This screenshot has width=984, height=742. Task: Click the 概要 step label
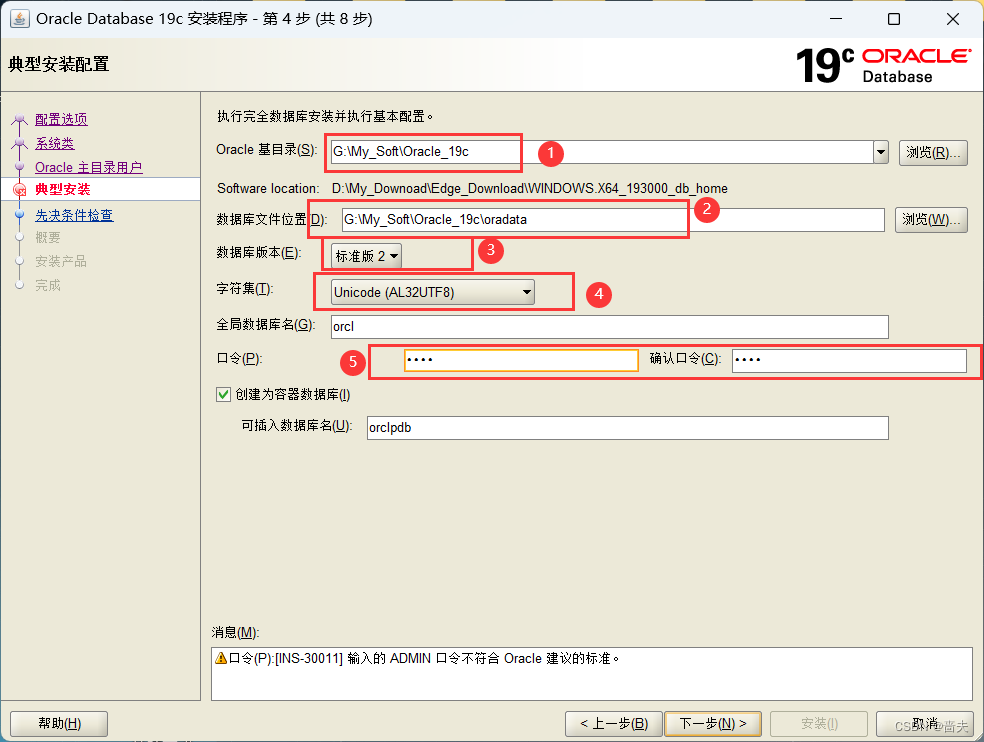pyautogui.click(x=48, y=237)
